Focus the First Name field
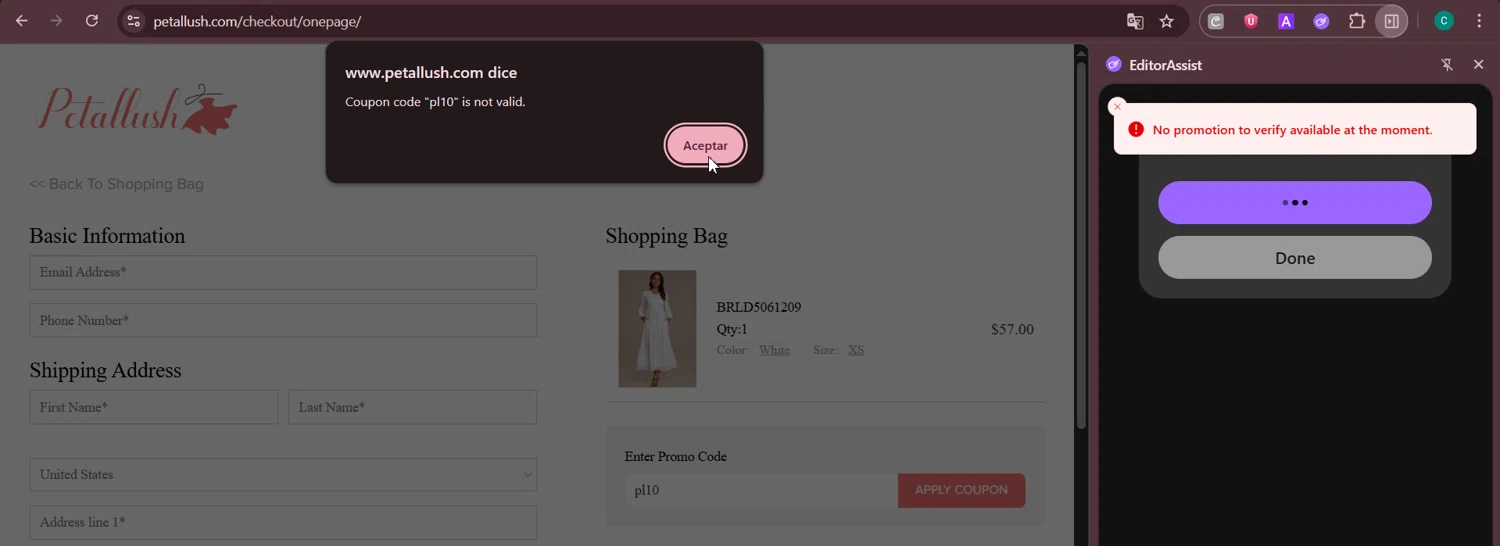Image resolution: width=1500 pixels, height=546 pixels. pyautogui.click(x=154, y=407)
